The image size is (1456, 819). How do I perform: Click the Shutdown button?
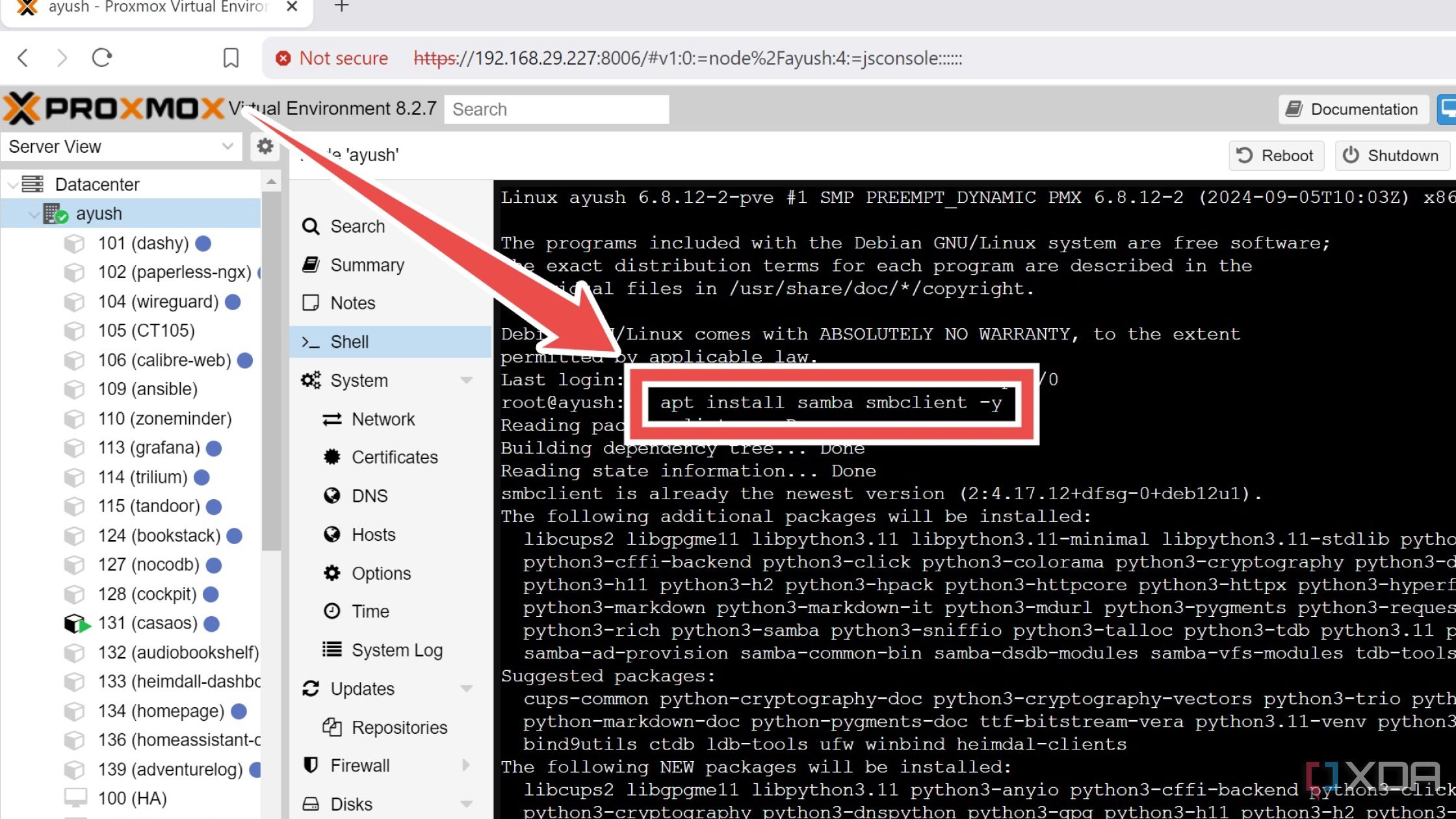1391,155
